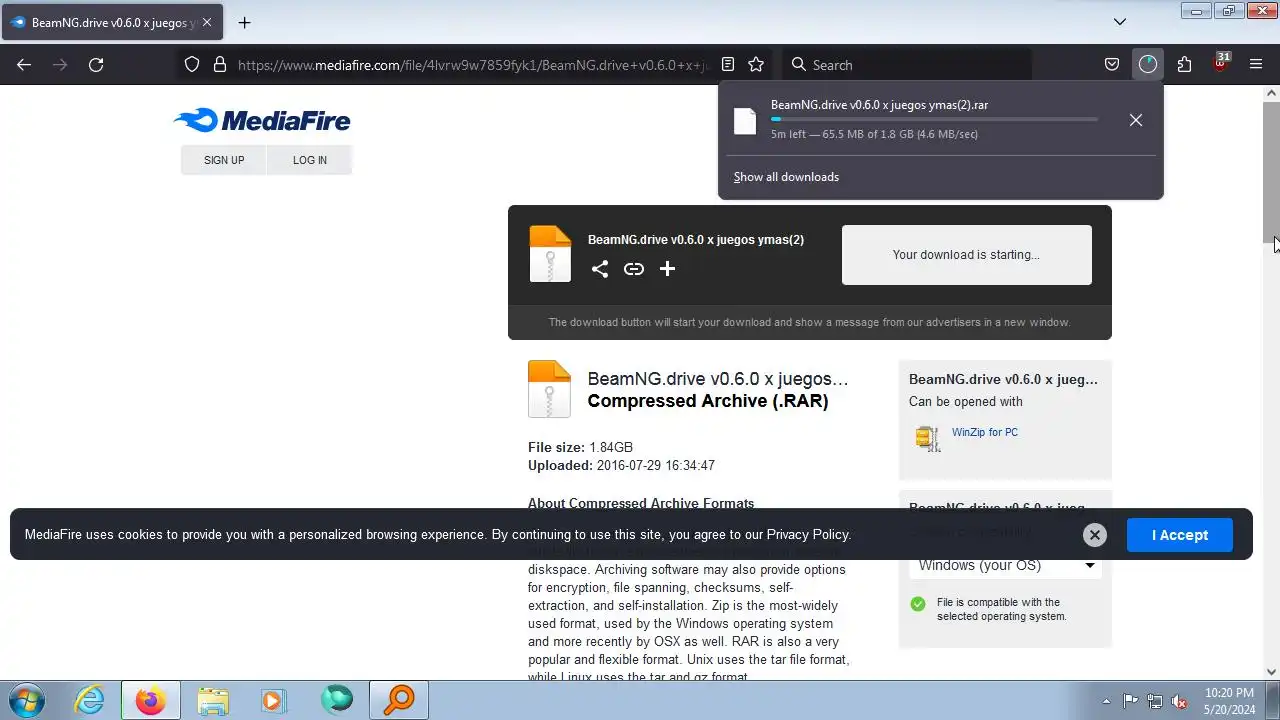Click the green sphere app in taskbar
Image resolution: width=1280 pixels, height=720 pixels.
click(x=337, y=700)
